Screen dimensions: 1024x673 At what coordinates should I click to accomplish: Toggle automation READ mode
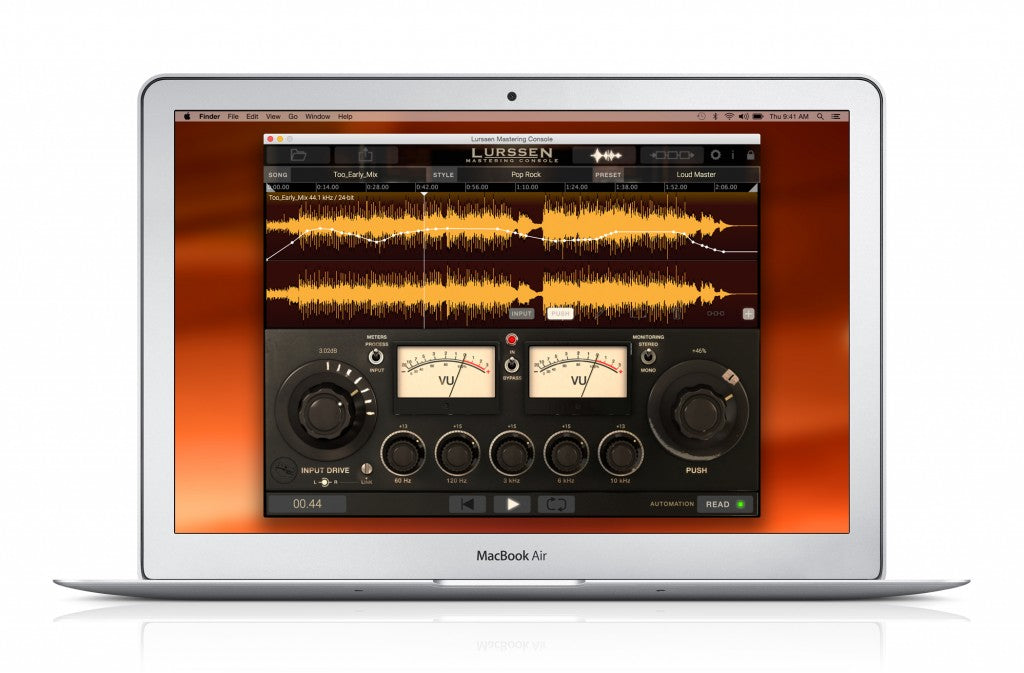pyautogui.click(x=724, y=504)
